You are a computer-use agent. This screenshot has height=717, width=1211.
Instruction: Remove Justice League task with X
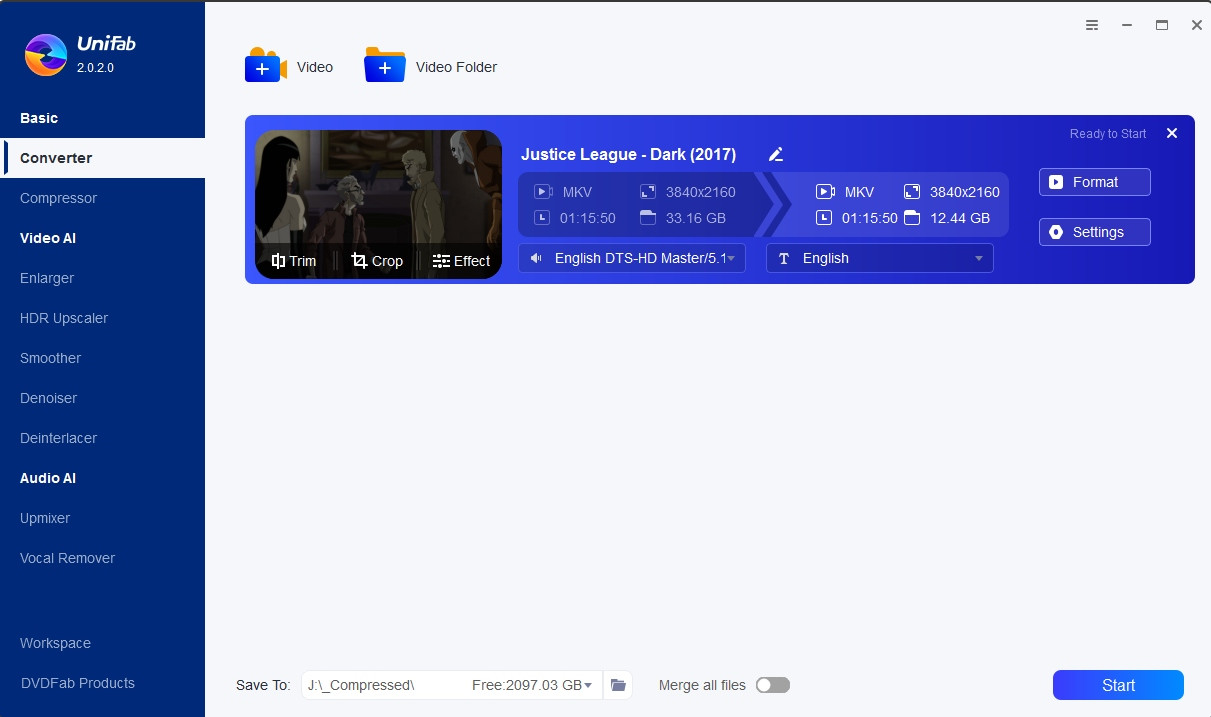pos(1172,133)
